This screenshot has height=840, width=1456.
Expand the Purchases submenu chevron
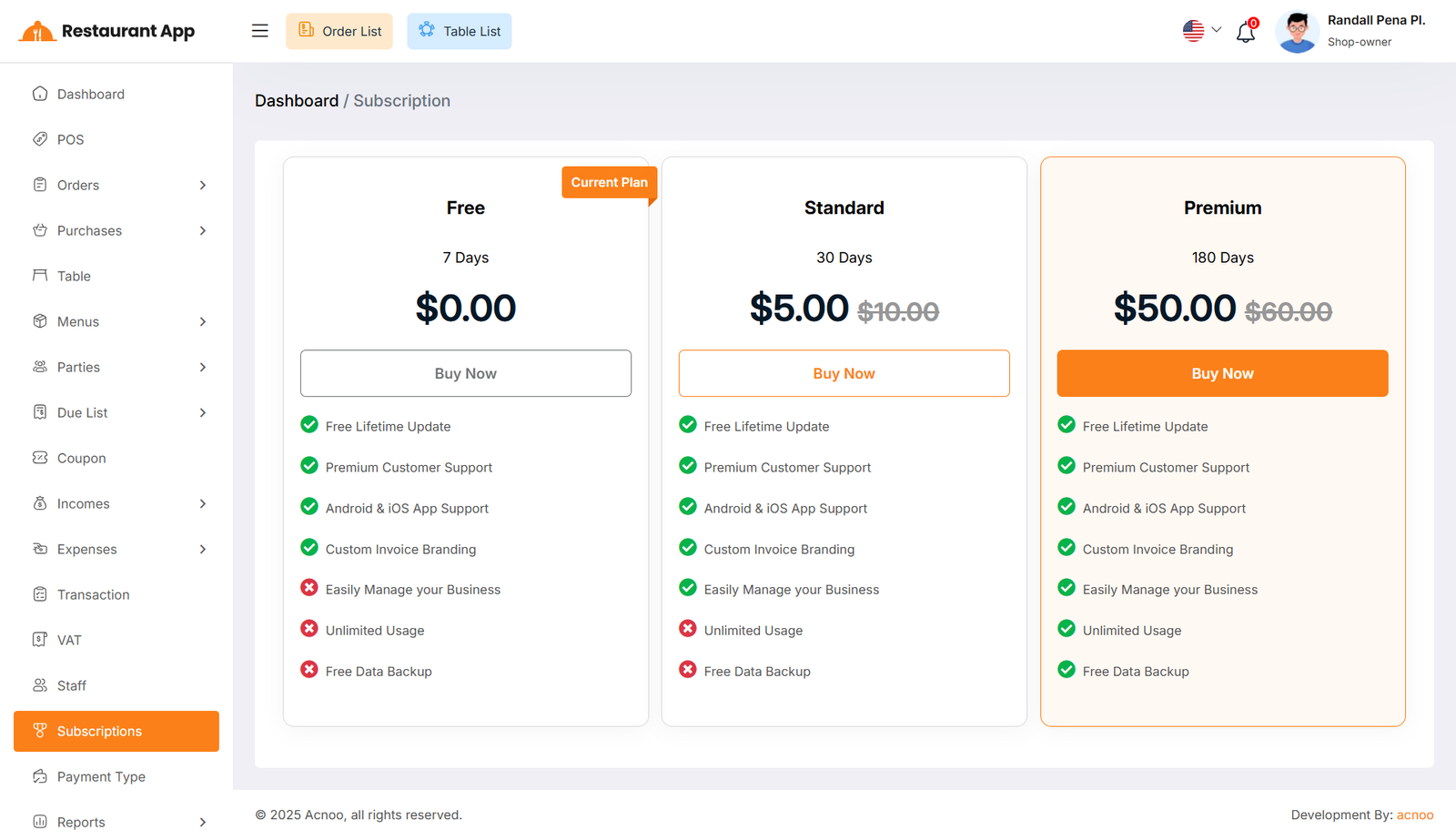[x=203, y=231]
